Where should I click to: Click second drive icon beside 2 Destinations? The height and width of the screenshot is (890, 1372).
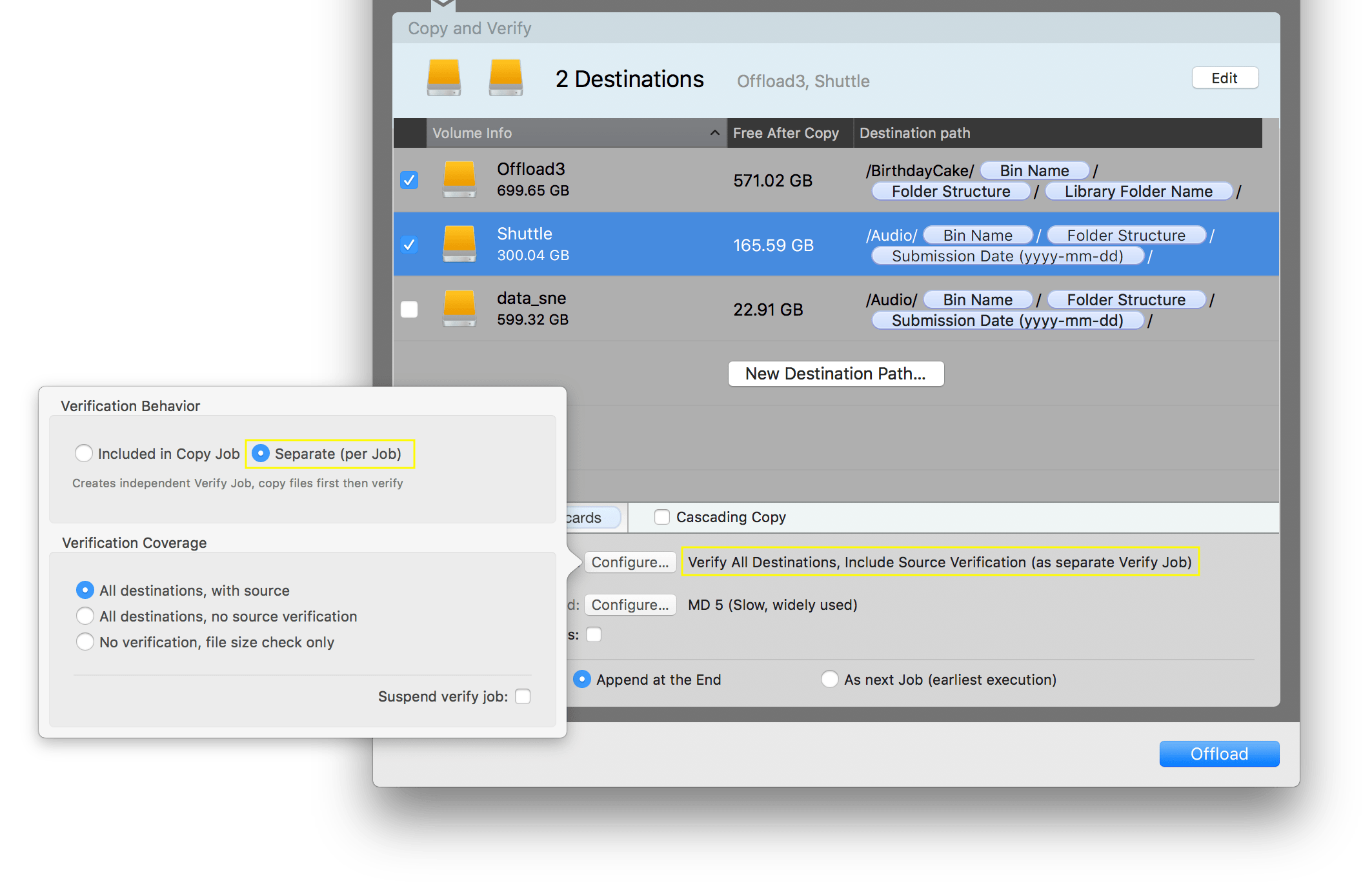pyautogui.click(x=506, y=77)
